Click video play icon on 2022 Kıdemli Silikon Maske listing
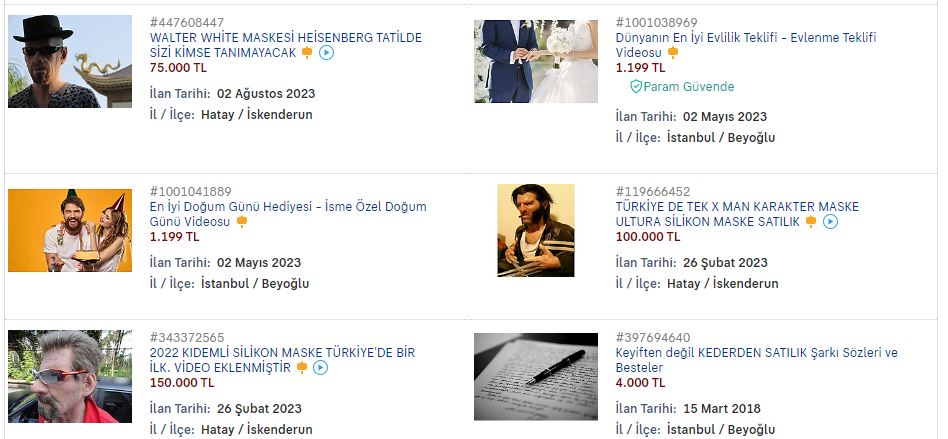The image size is (948, 439). (x=320, y=368)
